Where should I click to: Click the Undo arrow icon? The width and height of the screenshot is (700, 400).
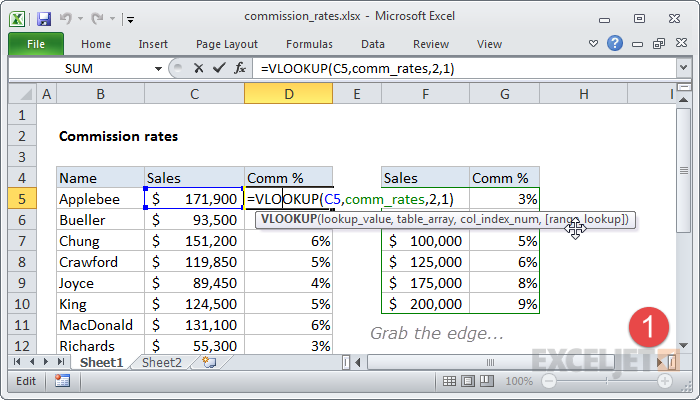pyautogui.click(x=65, y=18)
